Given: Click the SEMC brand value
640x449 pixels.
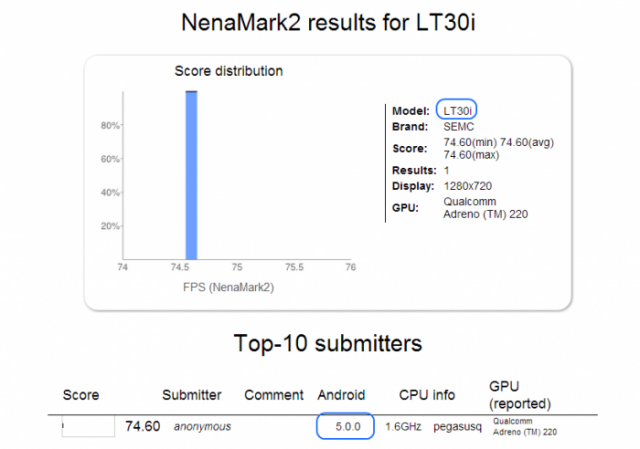Looking at the screenshot, I should click(458, 127).
